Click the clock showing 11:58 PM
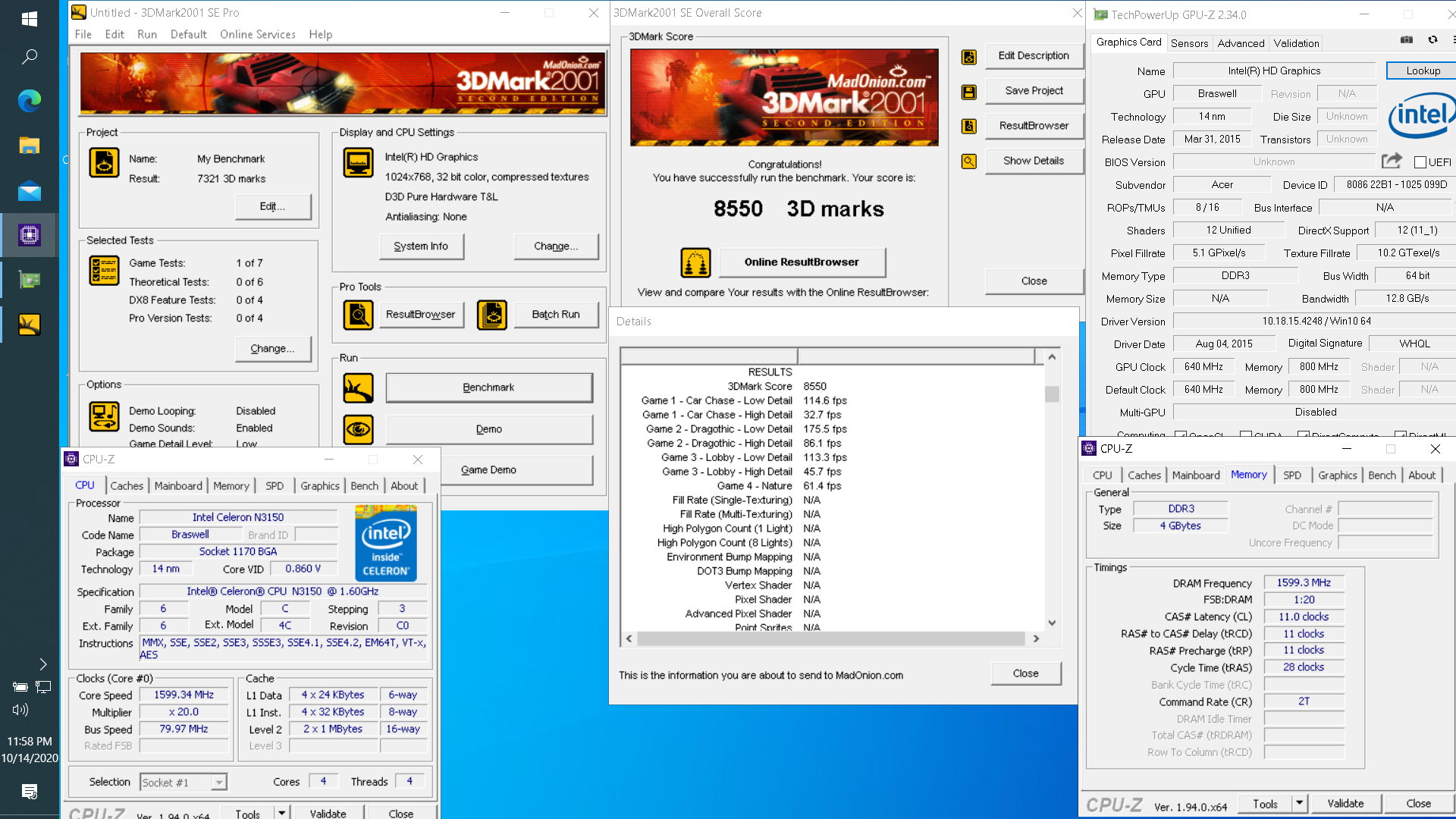 coord(30,741)
